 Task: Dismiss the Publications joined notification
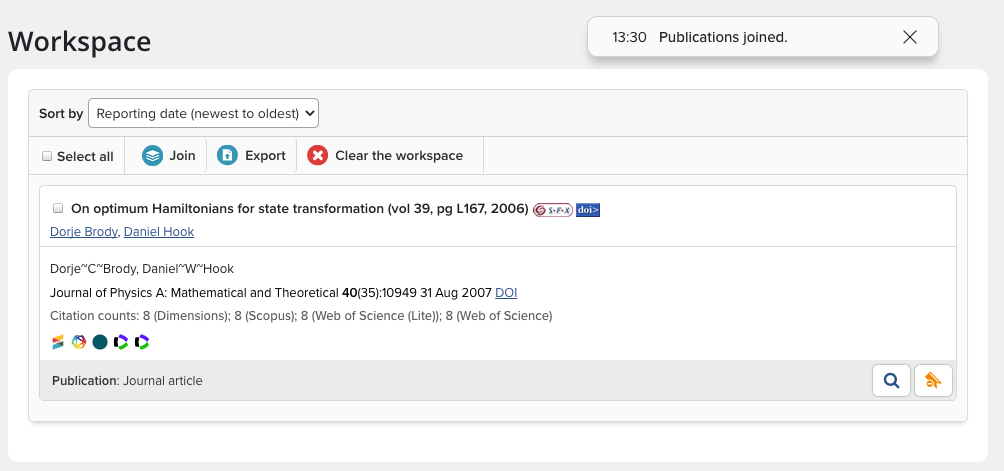click(x=909, y=37)
